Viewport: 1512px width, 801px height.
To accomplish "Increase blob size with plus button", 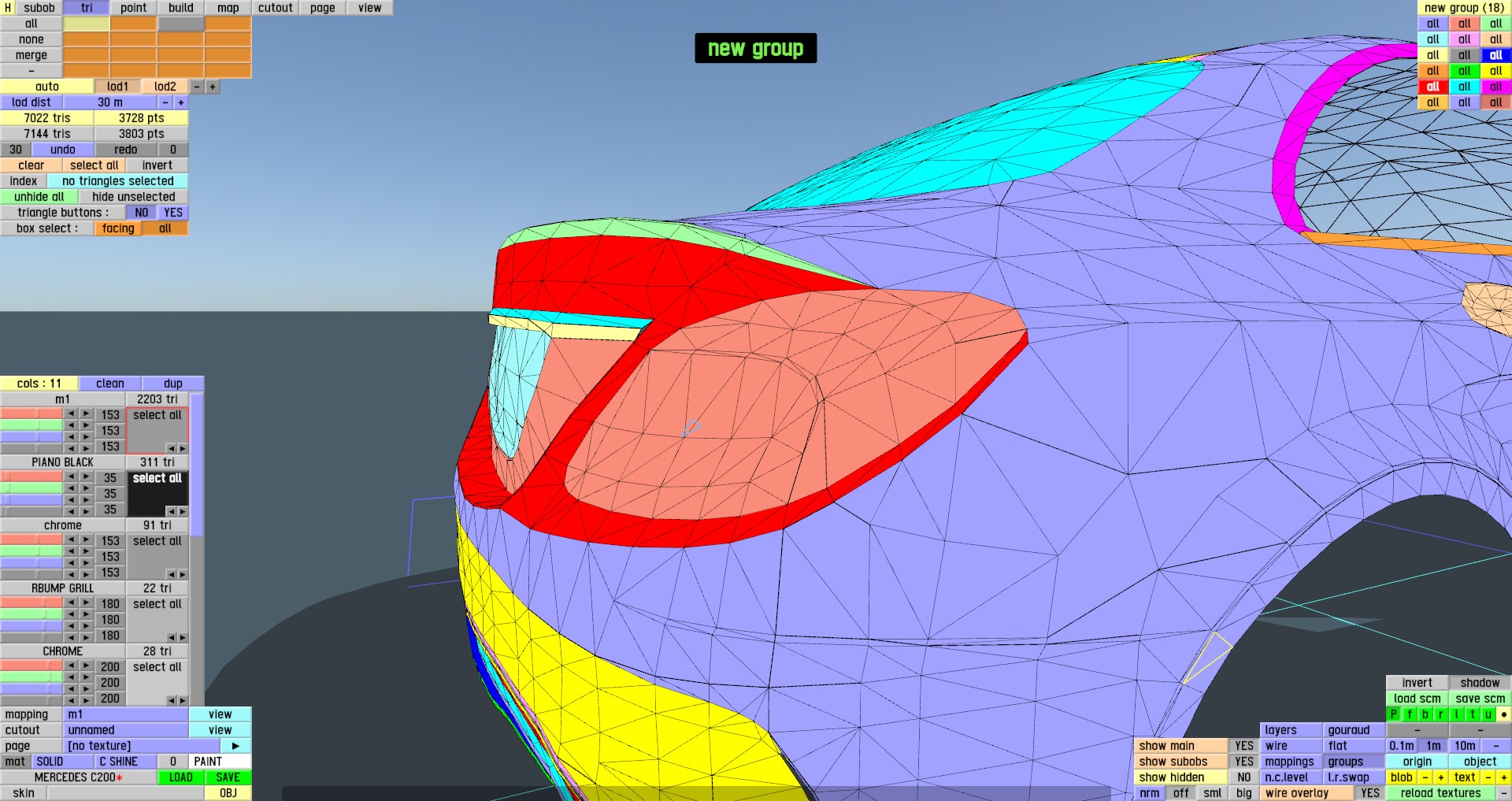I will [x=1441, y=777].
